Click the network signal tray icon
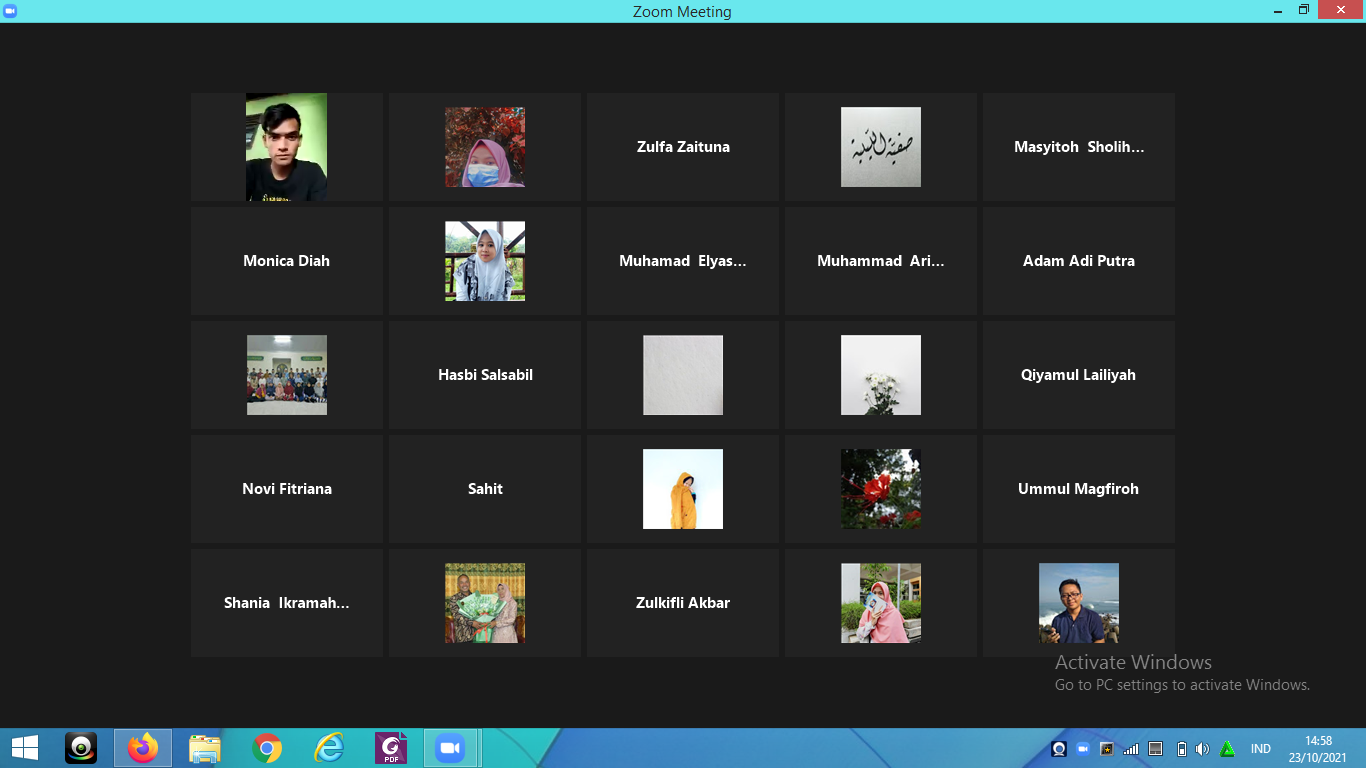Image resolution: width=1366 pixels, height=768 pixels. [x=1131, y=749]
